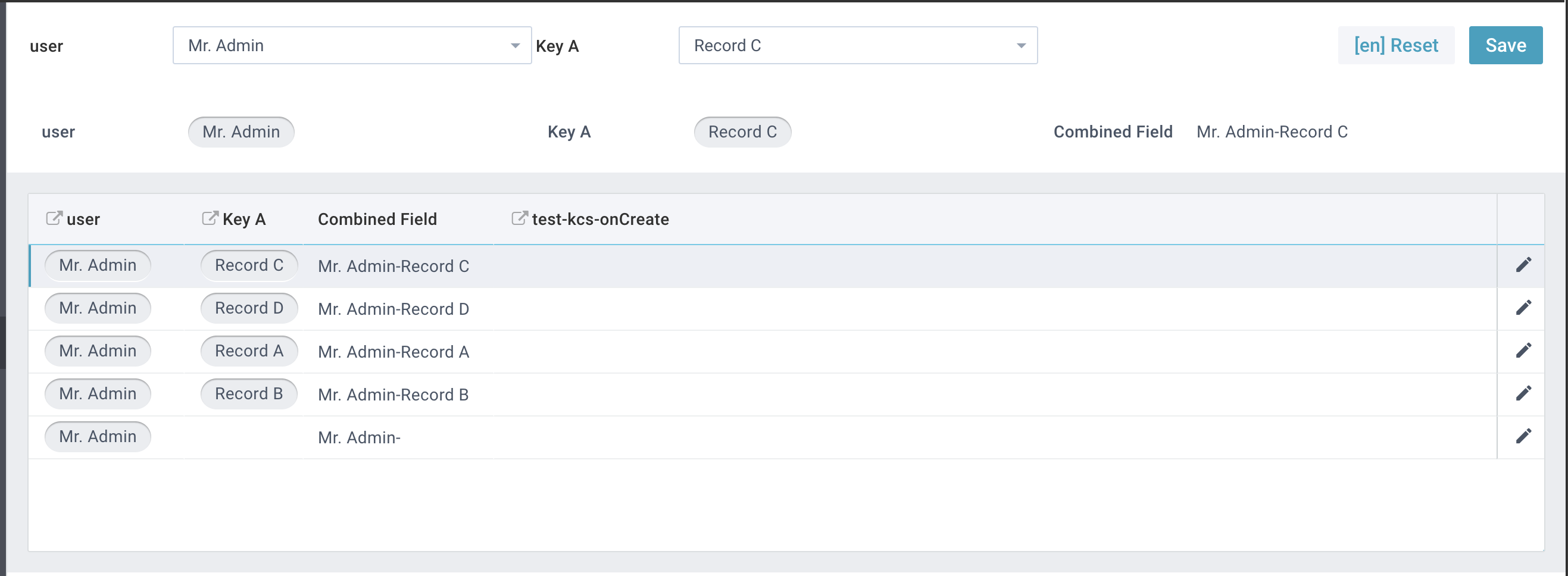Open the test-kcs-onCreate external link icon
This screenshot has height=576, width=1568.
(x=518, y=218)
